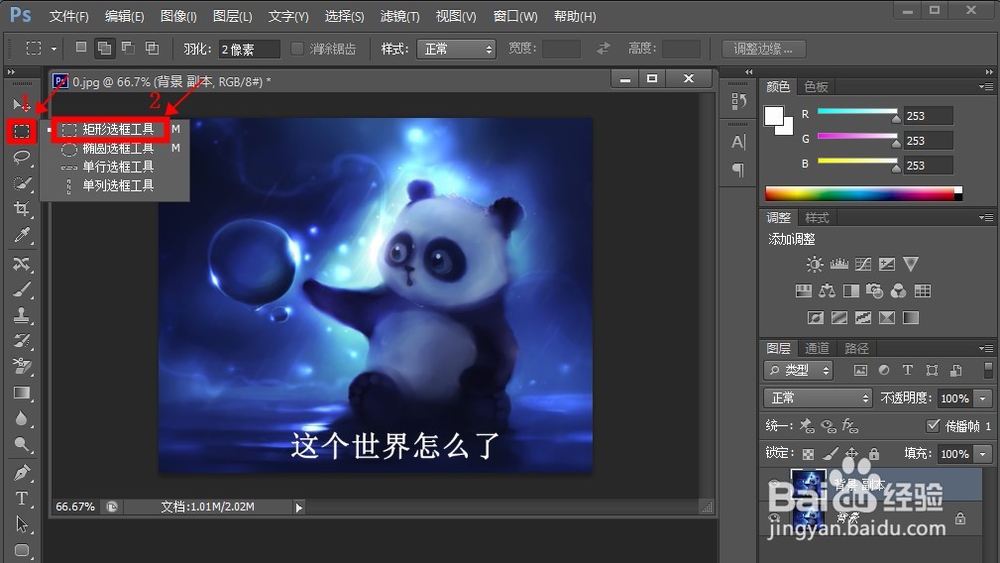Viewport: 1000px width, 563px height.
Task: Click the New selection mode icon
Action: click(x=81, y=48)
